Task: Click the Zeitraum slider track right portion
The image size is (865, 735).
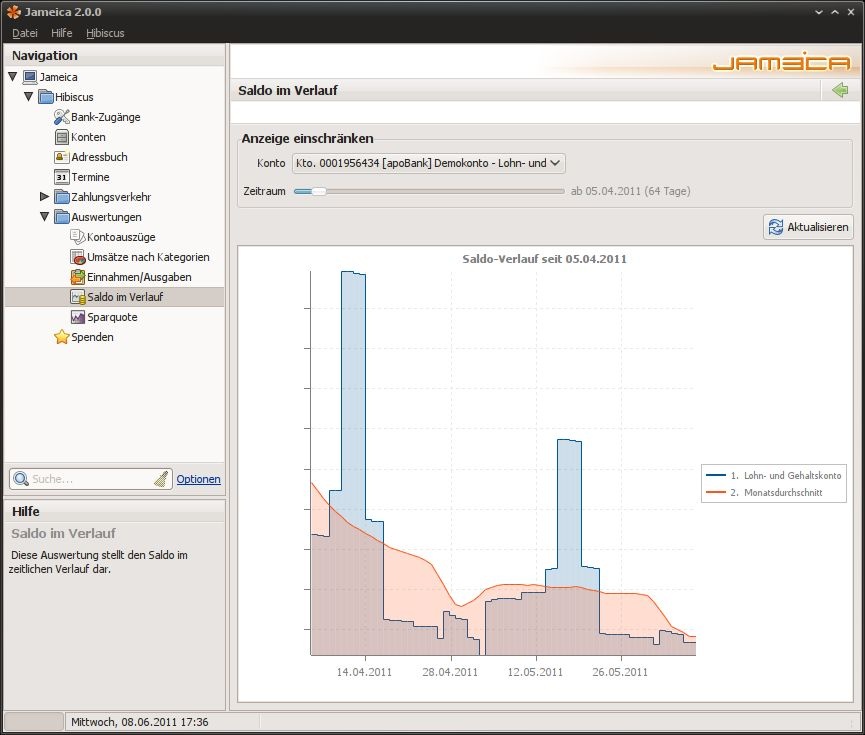Action: (x=445, y=191)
